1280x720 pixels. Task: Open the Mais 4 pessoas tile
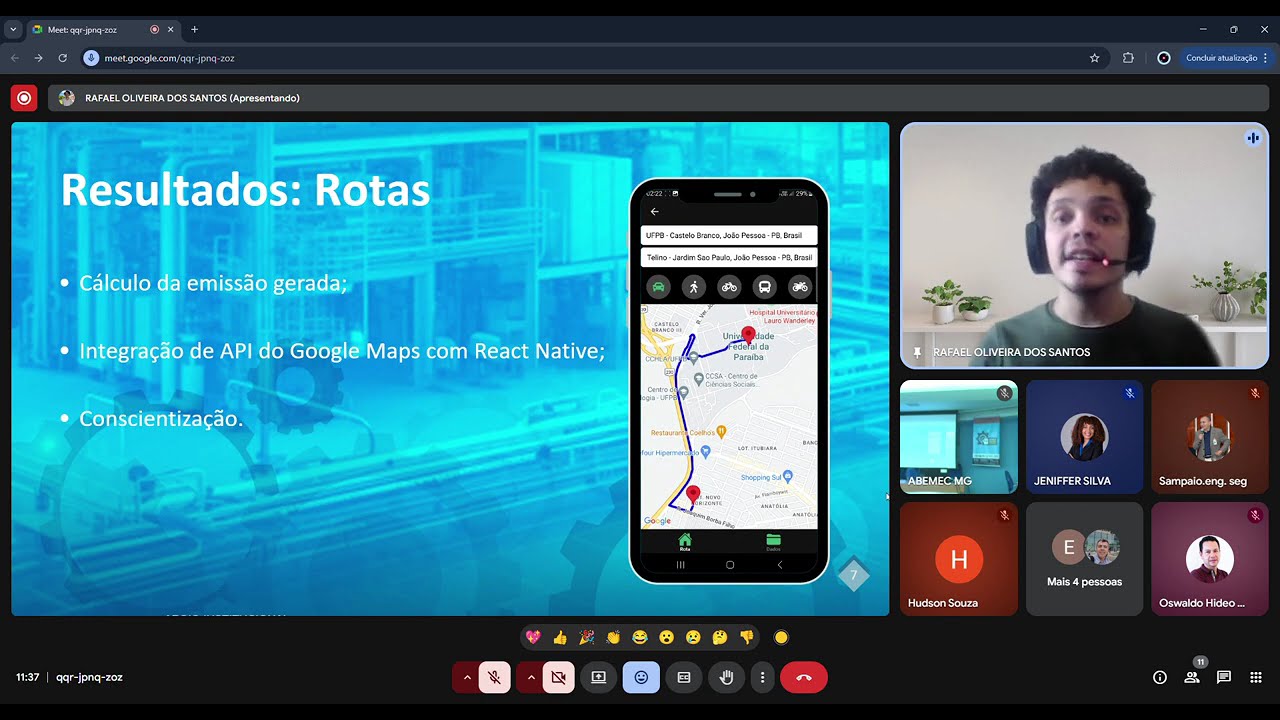tap(1084, 559)
